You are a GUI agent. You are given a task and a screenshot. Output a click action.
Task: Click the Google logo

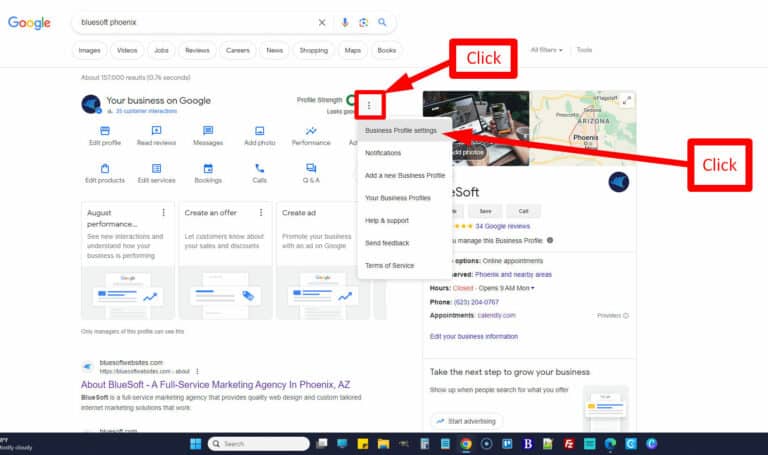point(29,23)
